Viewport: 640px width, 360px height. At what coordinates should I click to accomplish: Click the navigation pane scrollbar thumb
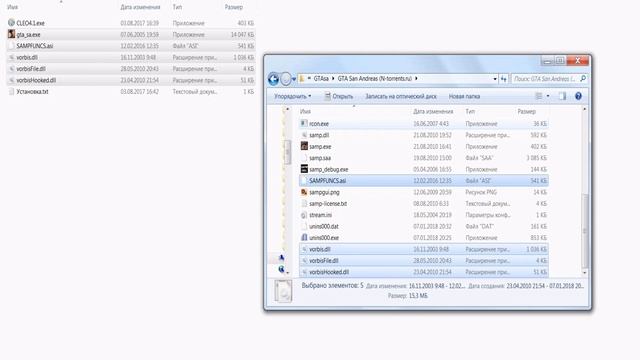pos(287,152)
